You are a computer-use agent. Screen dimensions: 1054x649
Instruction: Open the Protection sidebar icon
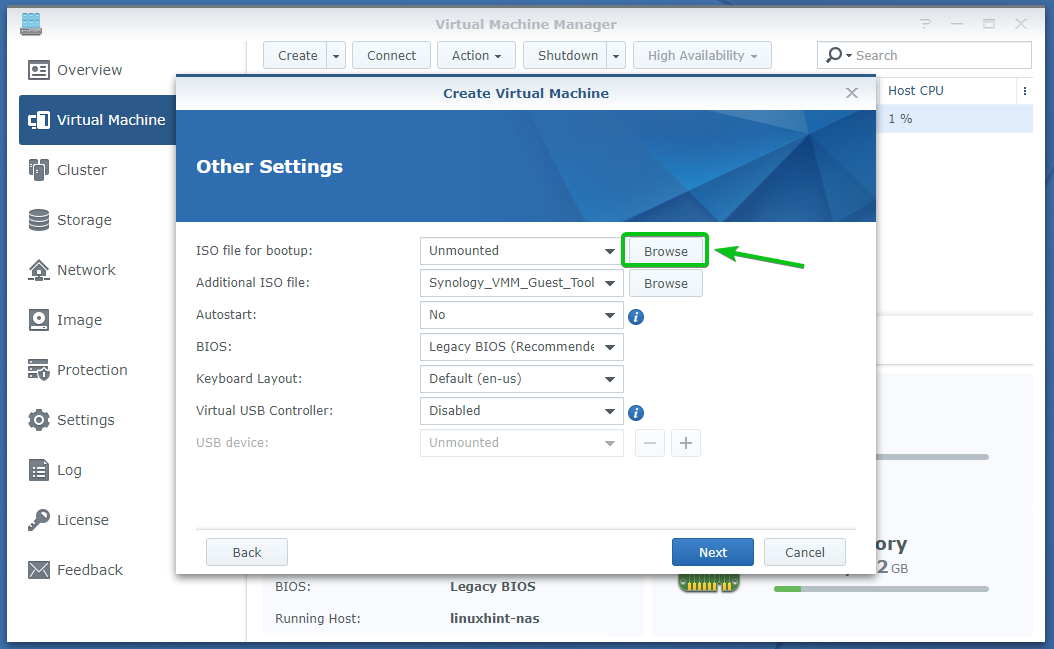point(39,370)
